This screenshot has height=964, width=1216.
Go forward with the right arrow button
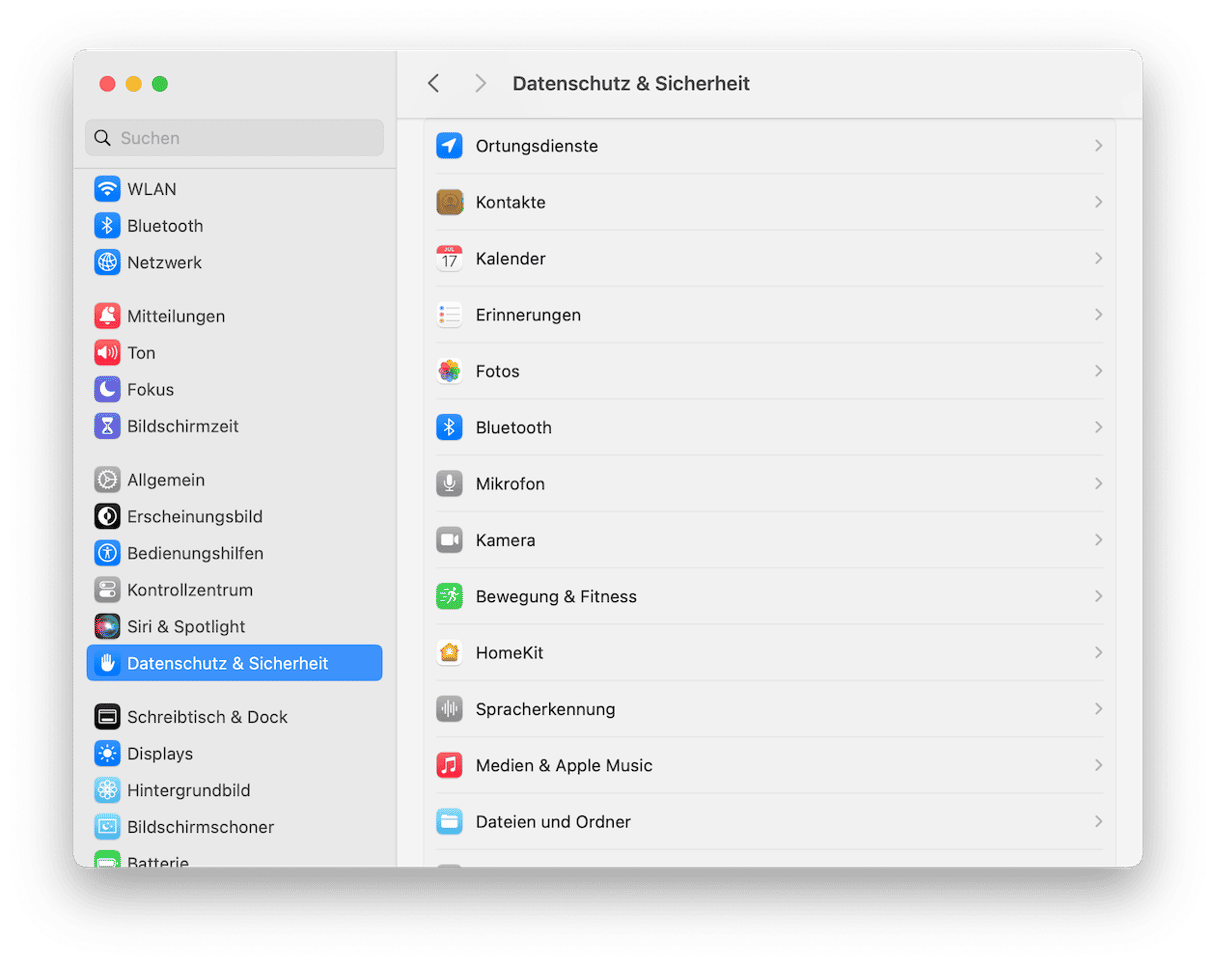pos(481,84)
